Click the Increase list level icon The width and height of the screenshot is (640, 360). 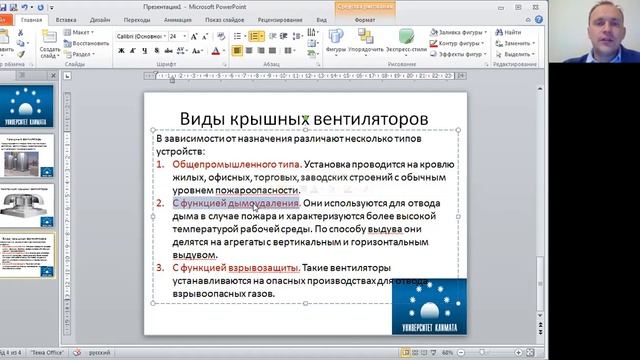point(284,36)
